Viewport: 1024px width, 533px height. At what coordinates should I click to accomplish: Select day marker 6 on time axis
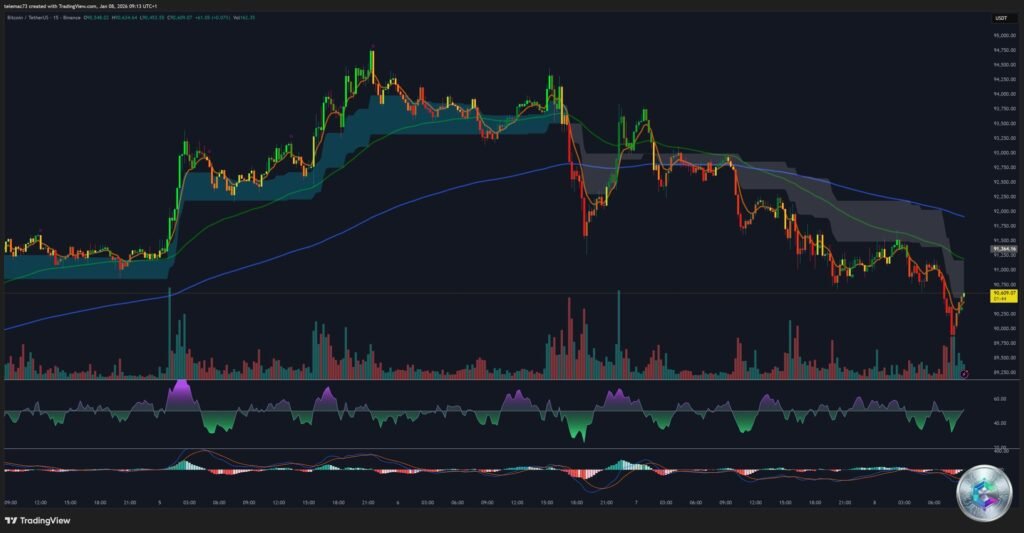pos(398,502)
